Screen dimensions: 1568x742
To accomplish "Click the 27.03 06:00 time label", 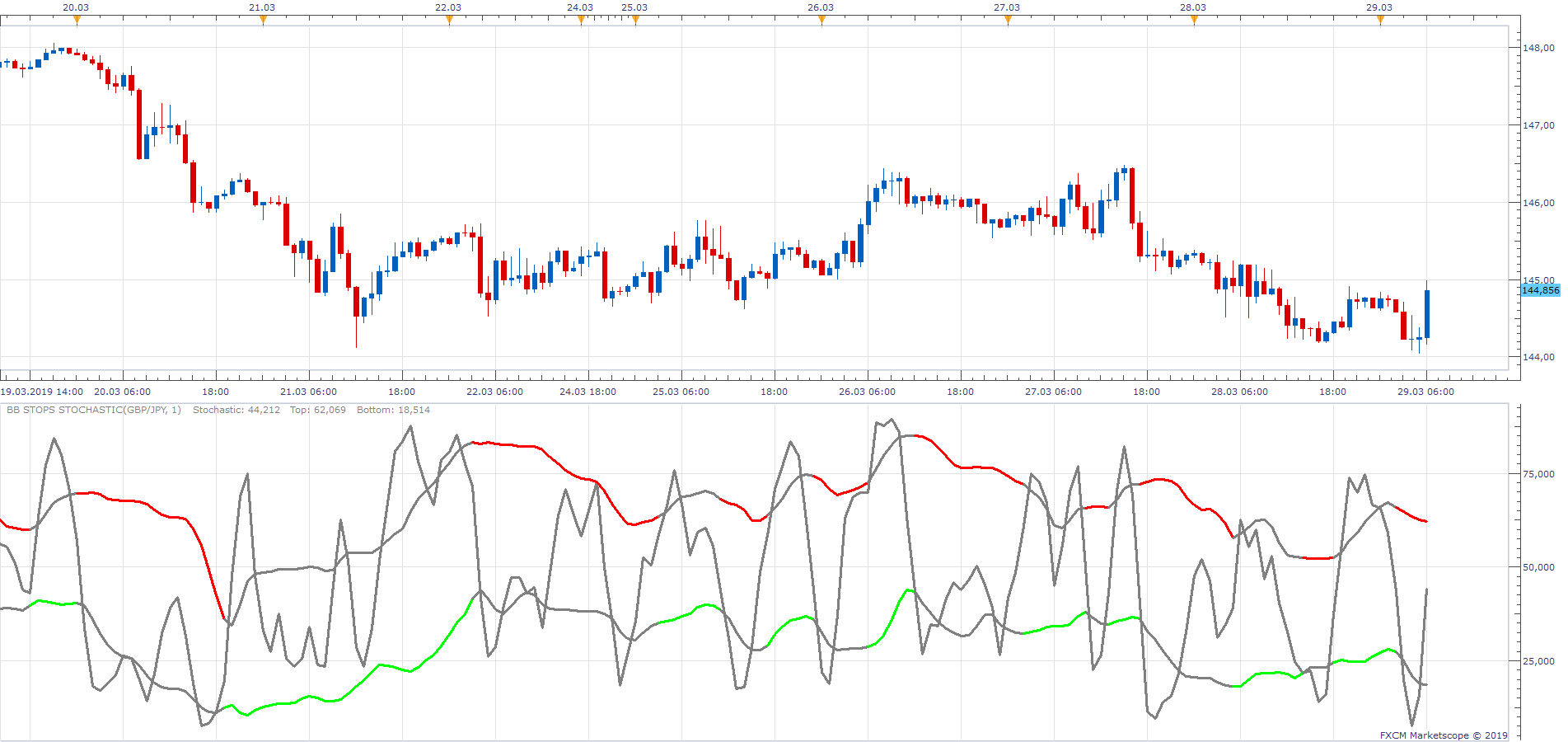I will pyautogui.click(x=1053, y=392).
